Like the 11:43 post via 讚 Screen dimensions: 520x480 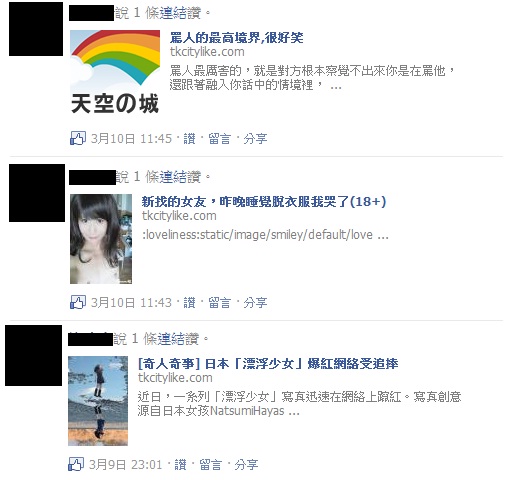[189, 303]
